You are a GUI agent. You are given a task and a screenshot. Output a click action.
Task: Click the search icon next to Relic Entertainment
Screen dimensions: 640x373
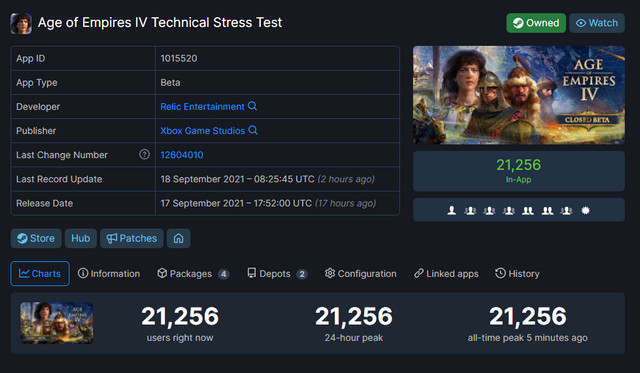click(x=253, y=106)
